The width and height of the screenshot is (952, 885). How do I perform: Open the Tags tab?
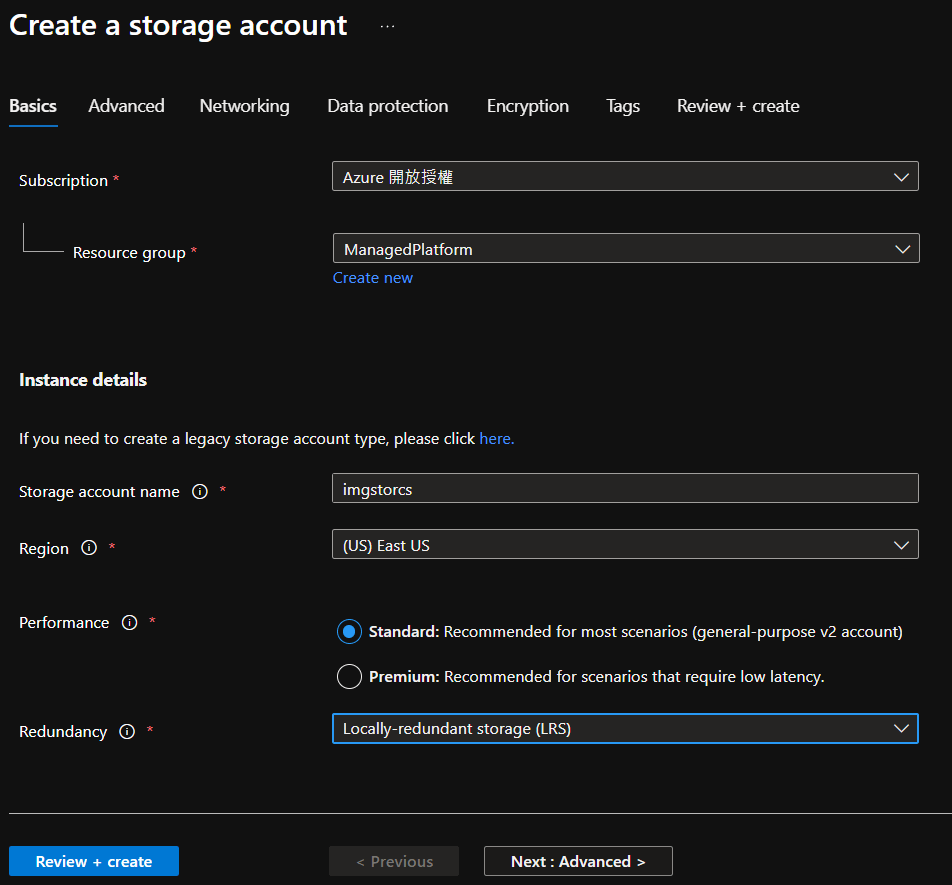622,106
